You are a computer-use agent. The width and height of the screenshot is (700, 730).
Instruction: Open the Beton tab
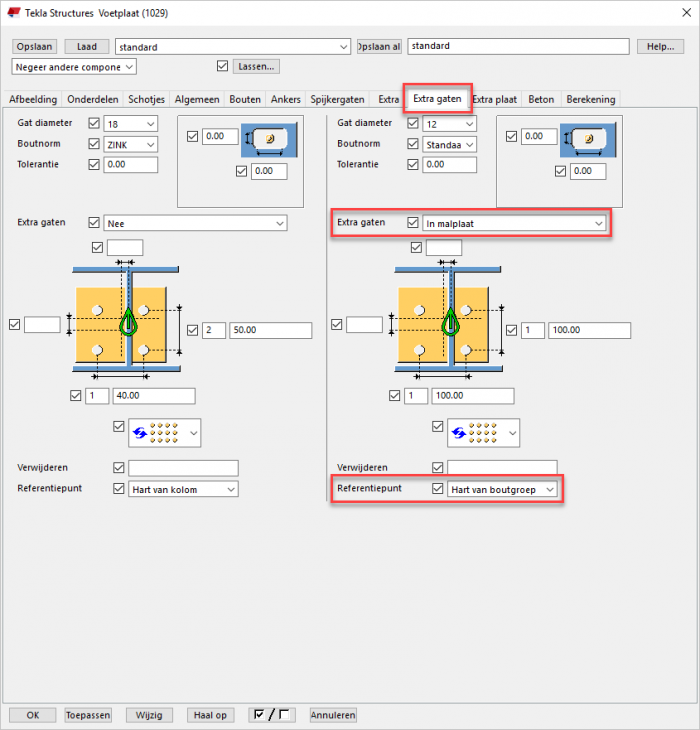541,99
